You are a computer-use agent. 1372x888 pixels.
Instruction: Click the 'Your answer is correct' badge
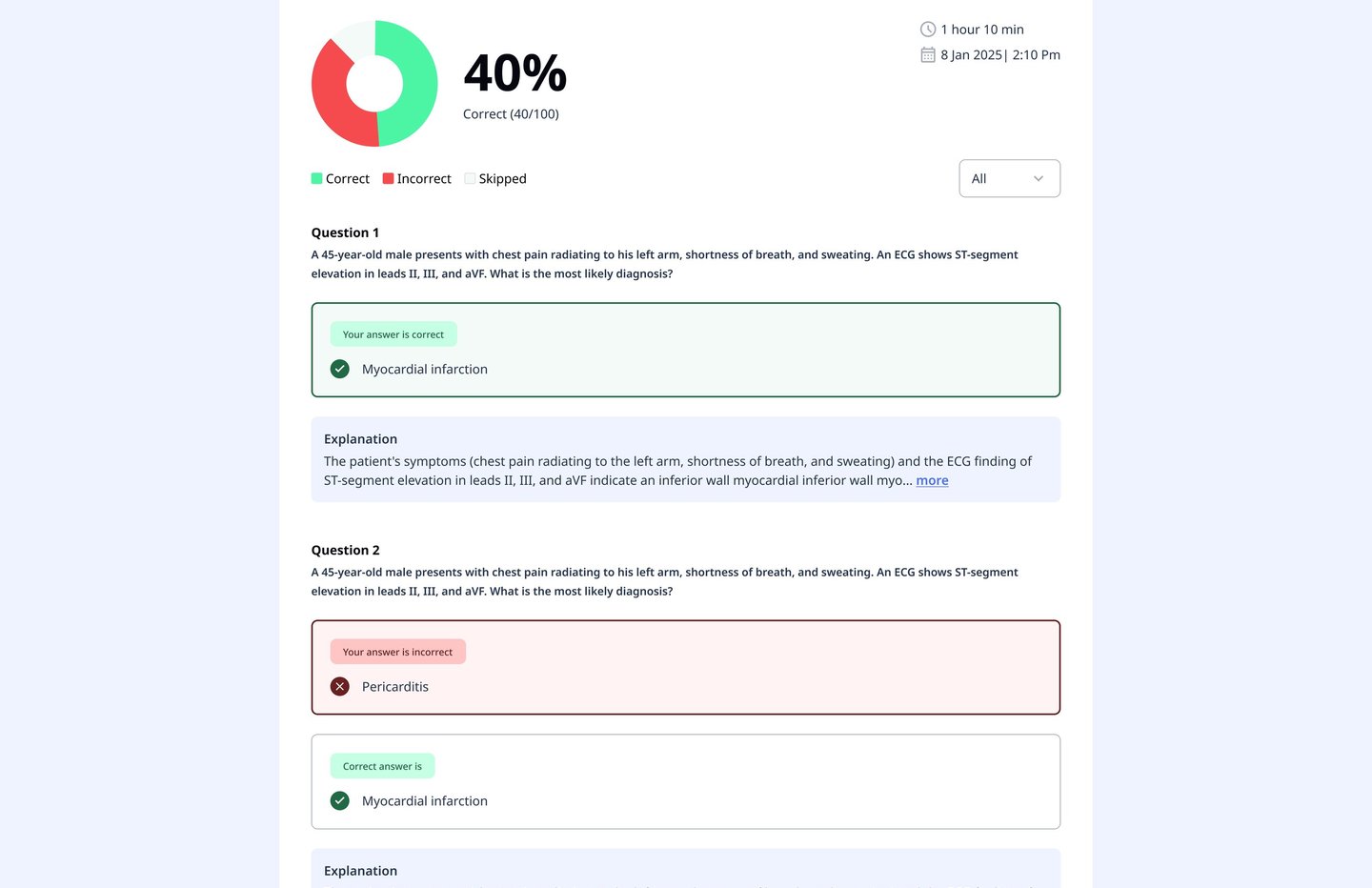pos(393,334)
